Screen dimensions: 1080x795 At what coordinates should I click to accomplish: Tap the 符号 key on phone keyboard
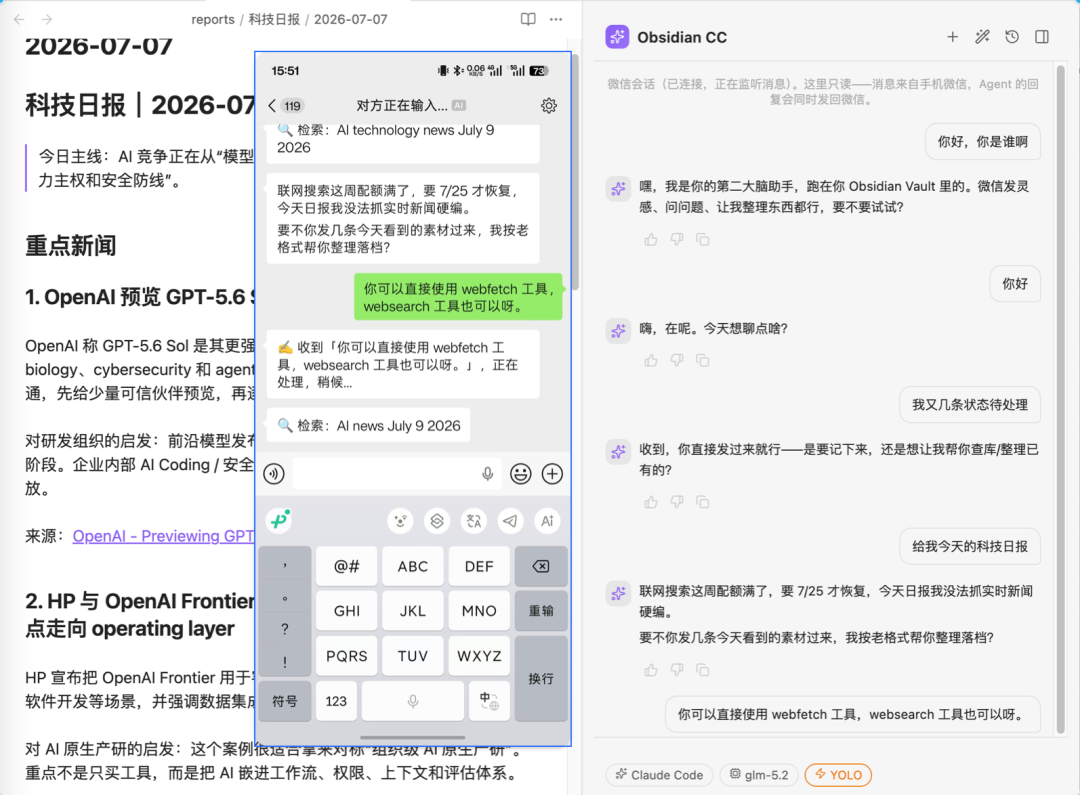point(285,701)
